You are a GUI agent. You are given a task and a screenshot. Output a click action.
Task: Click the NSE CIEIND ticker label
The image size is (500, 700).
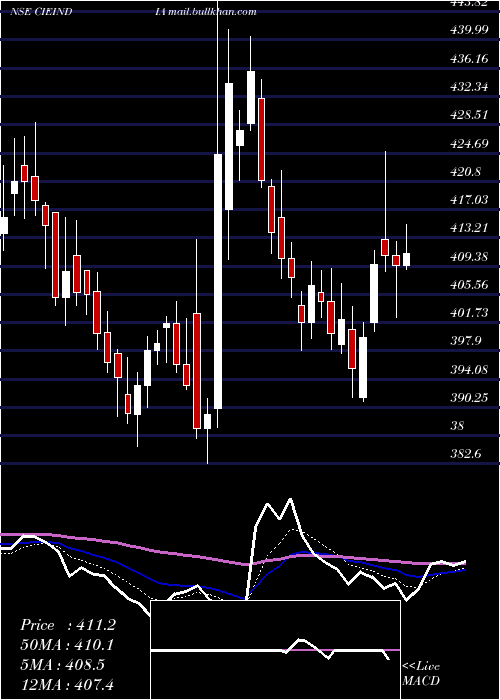point(41,12)
